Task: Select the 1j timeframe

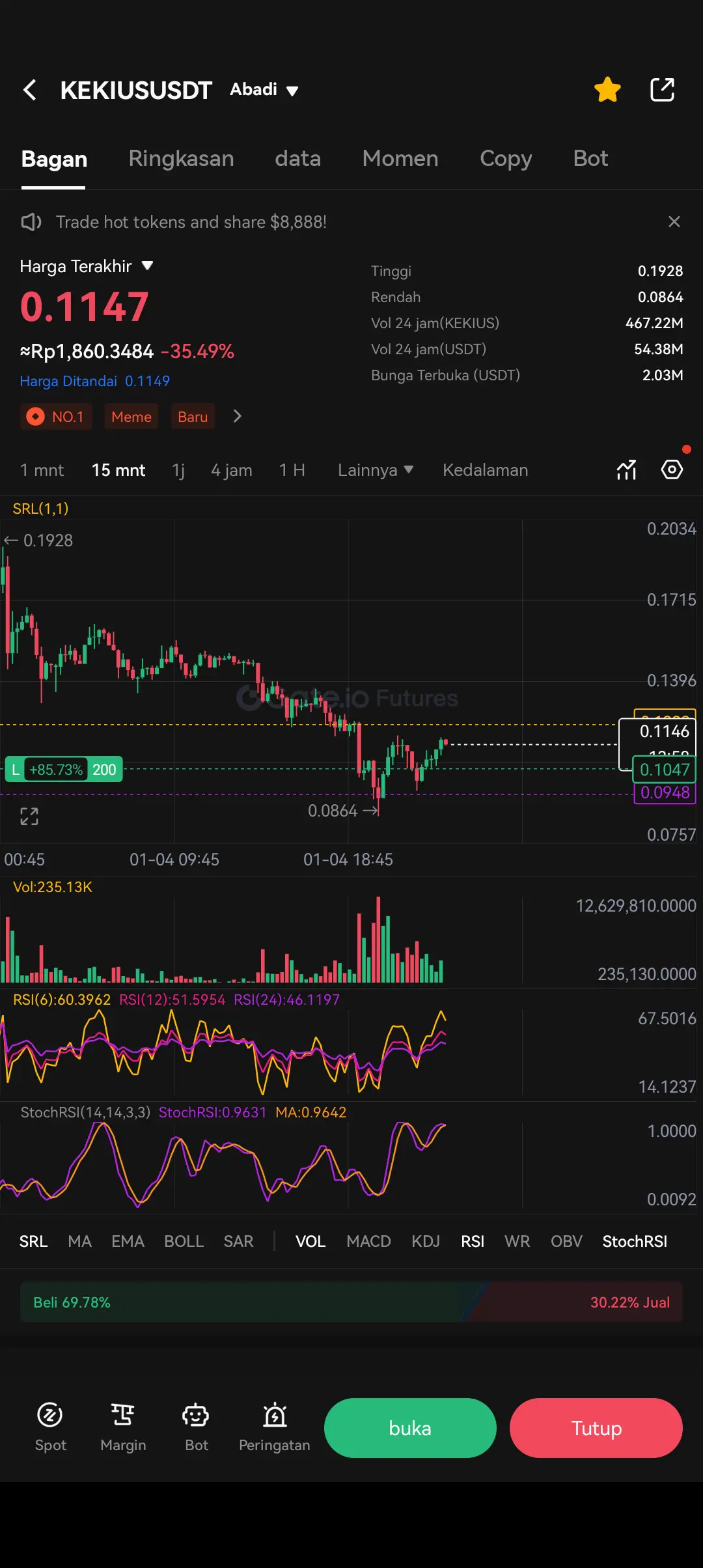Action: (178, 470)
